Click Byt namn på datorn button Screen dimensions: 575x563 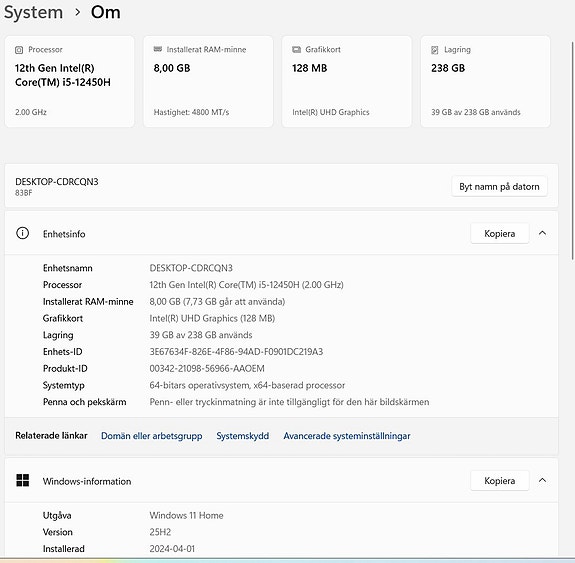coord(499,186)
